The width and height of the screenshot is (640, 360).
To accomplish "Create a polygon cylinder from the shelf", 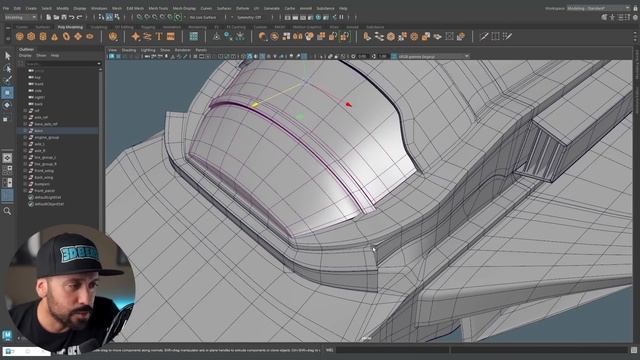I will tap(43, 37).
